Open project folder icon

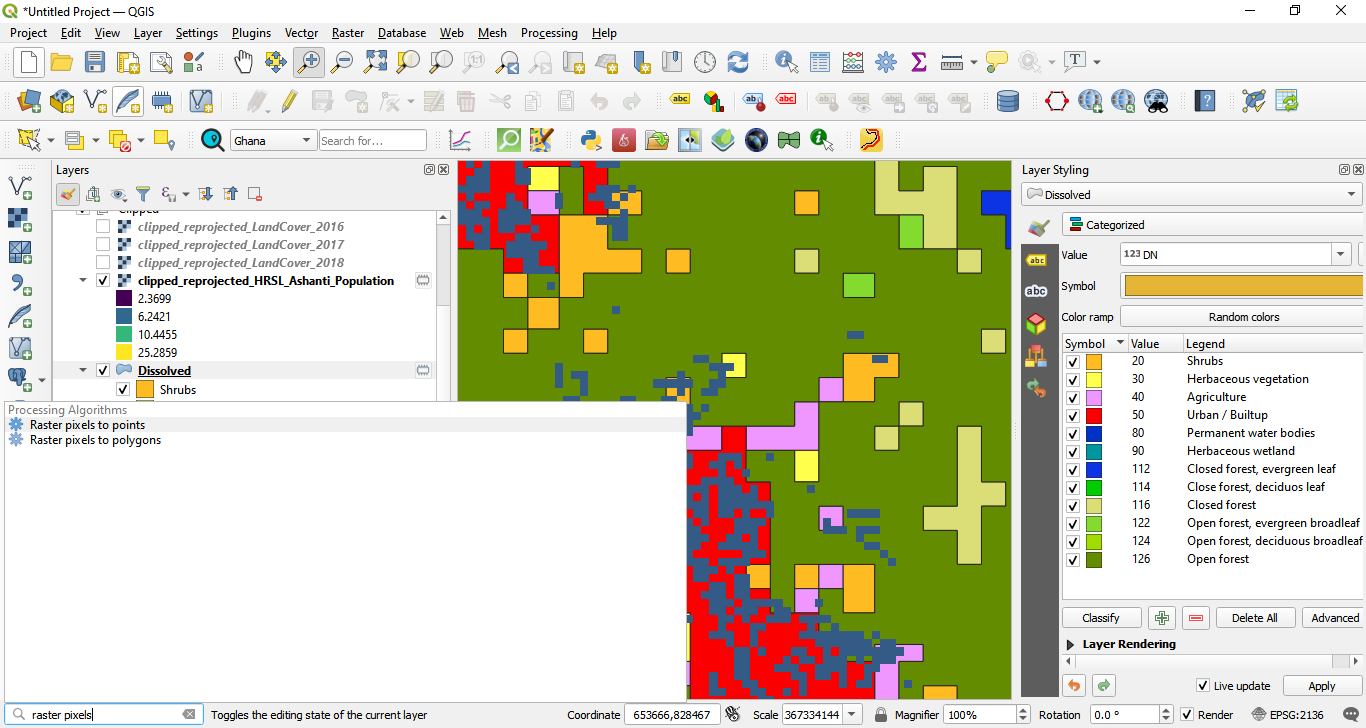62,62
